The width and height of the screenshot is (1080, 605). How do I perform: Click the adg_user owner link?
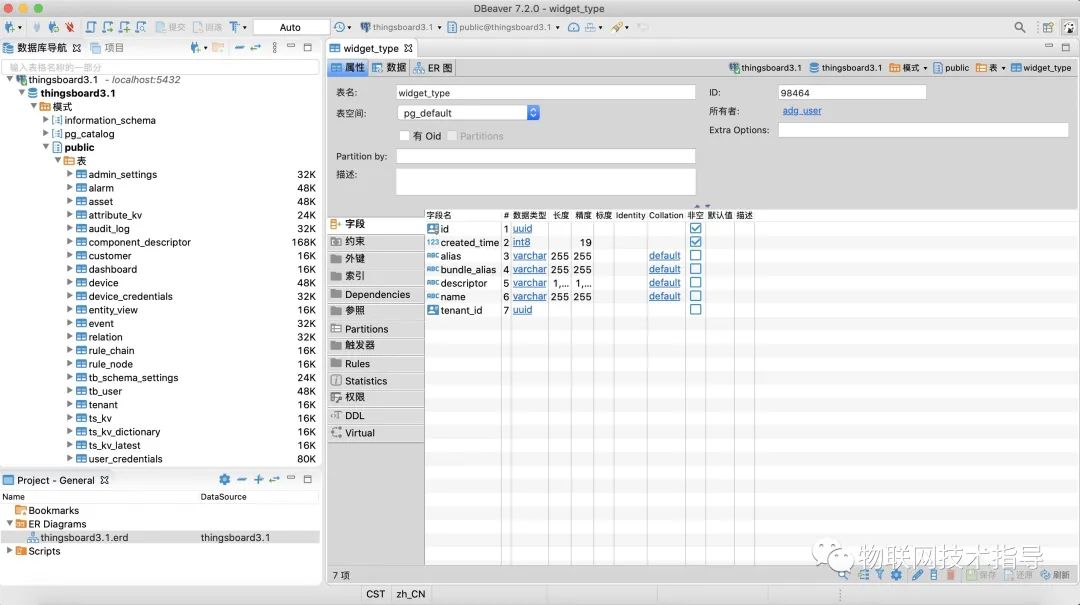(802, 110)
